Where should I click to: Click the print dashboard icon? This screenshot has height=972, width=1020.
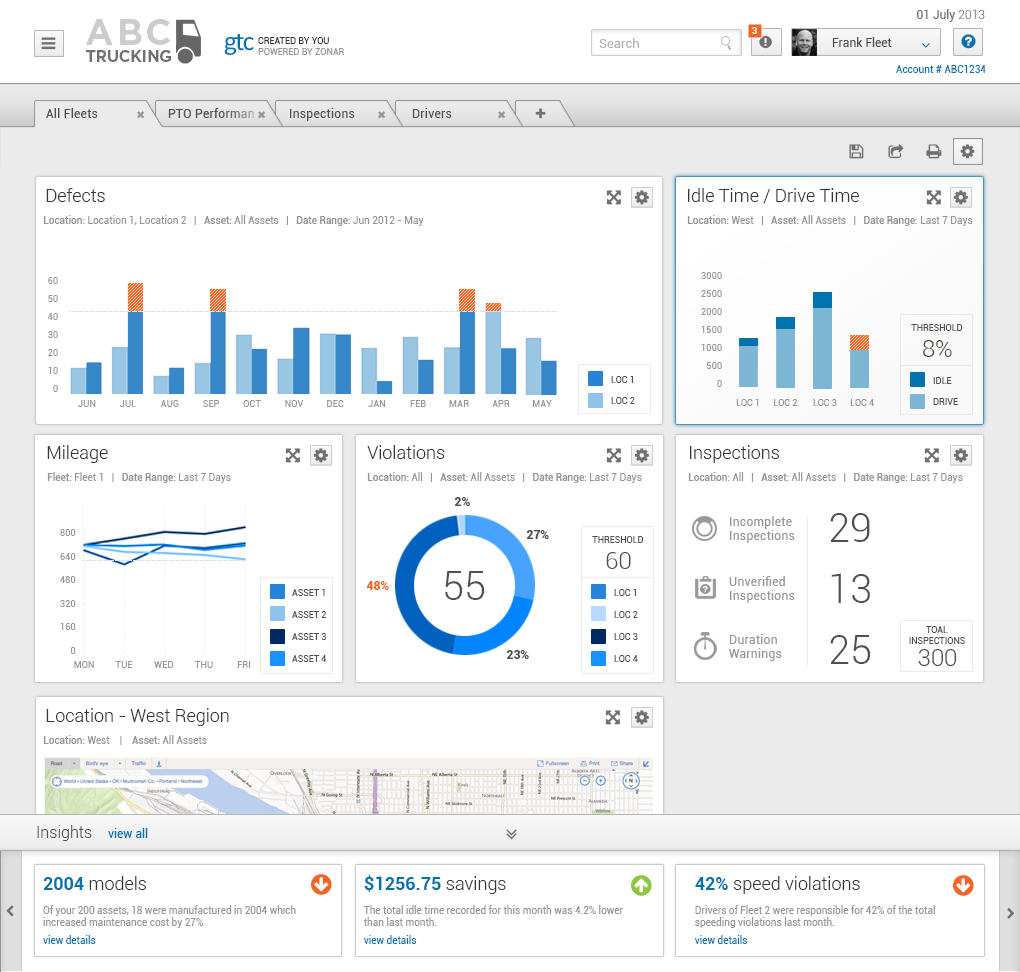[933, 151]
